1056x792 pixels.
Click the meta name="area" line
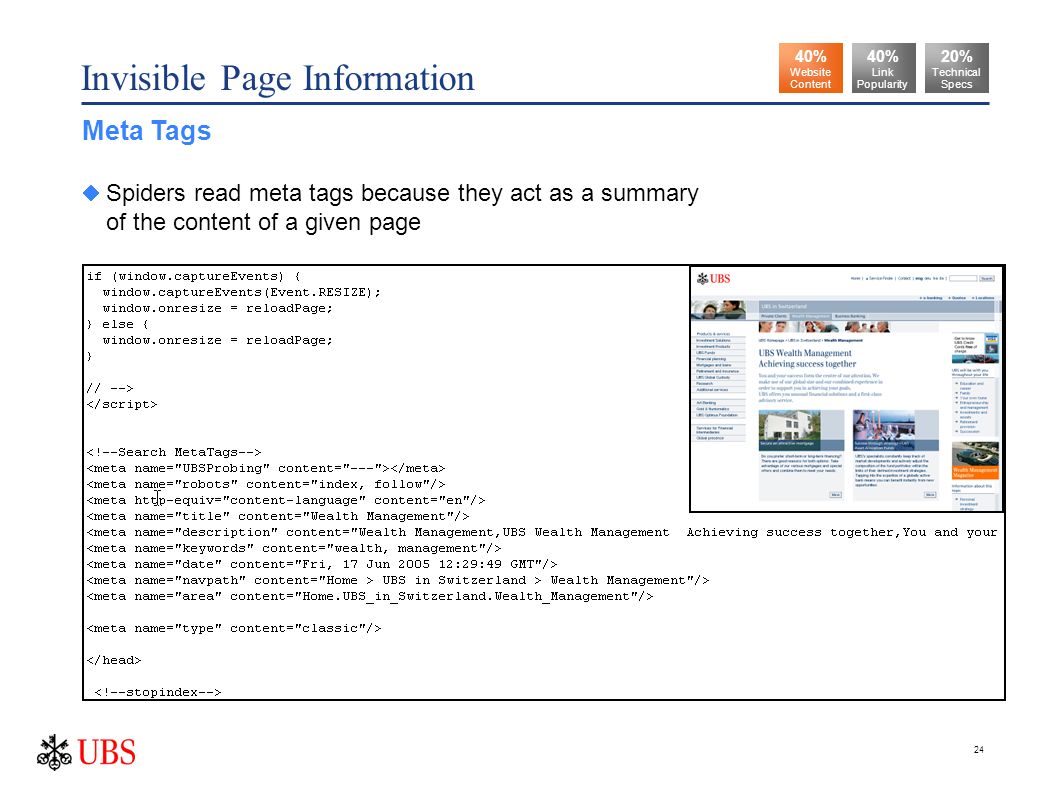click(370, 597)
